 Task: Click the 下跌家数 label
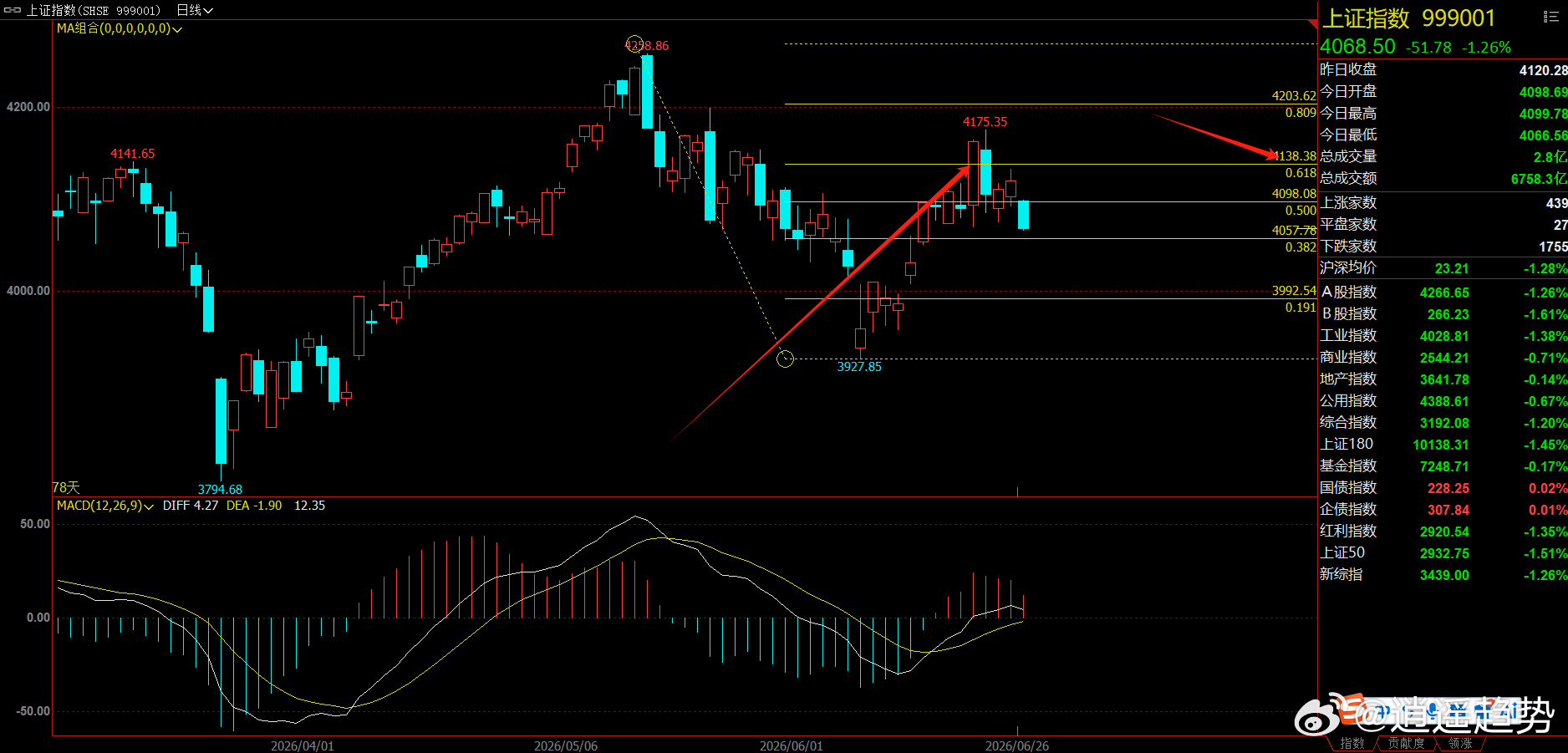[x=1348, y=247]
